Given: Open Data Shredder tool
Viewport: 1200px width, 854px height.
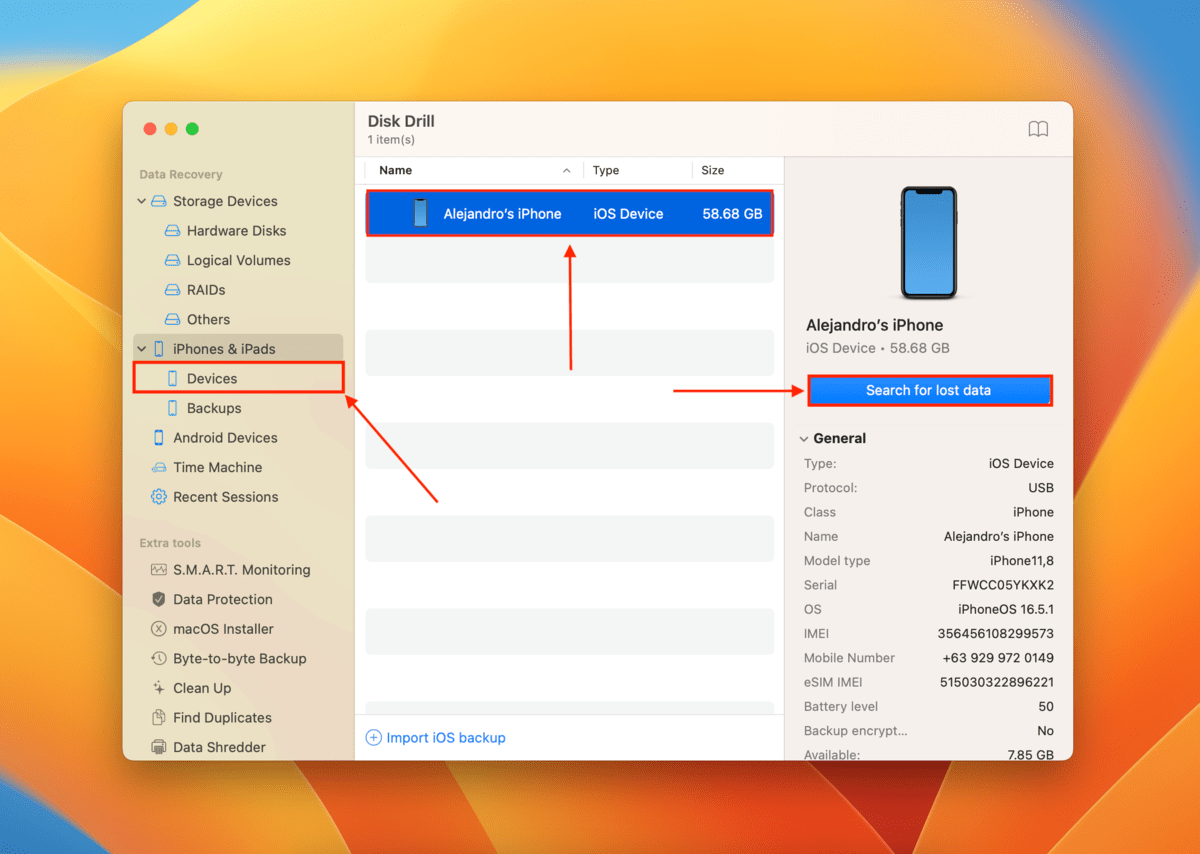Looking at the screenshot, I should (219, 747).
